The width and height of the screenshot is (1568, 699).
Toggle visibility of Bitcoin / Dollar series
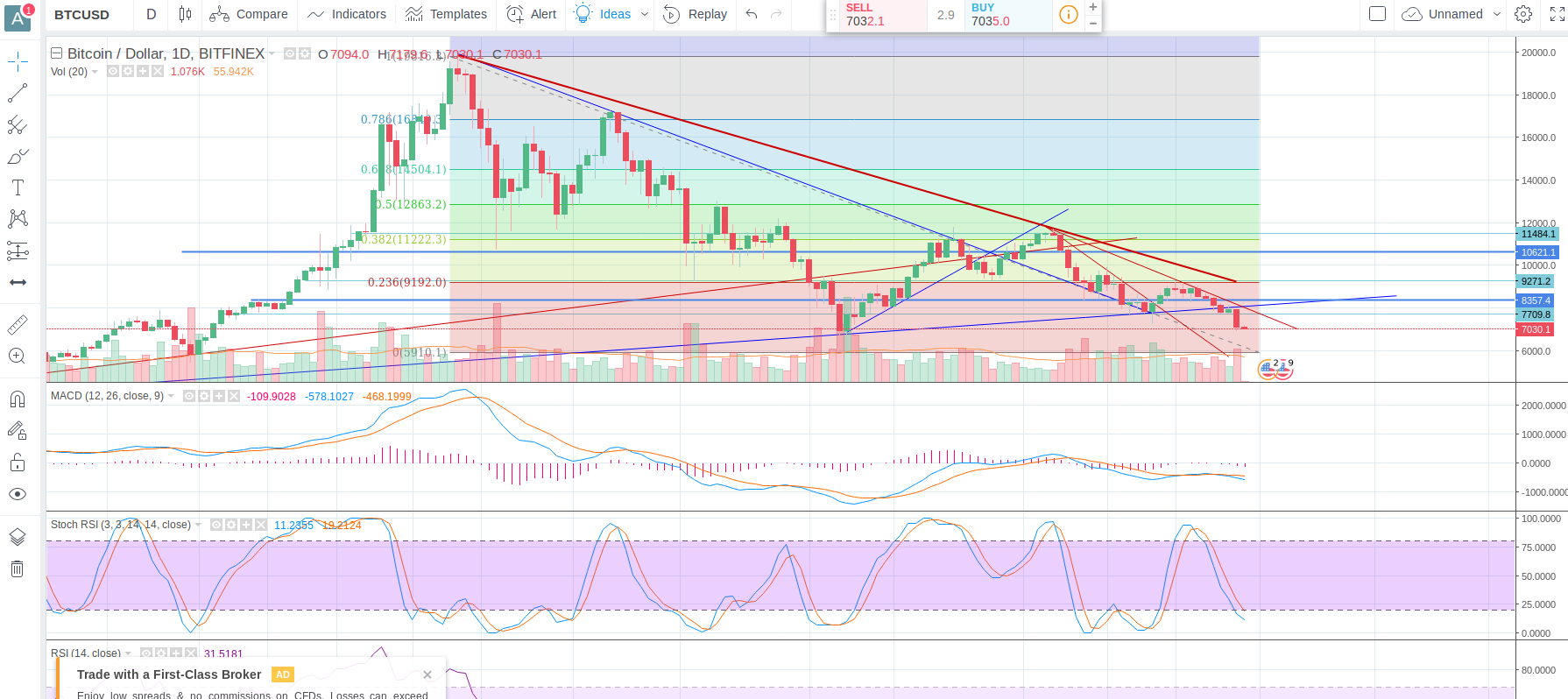pos(290,53)
